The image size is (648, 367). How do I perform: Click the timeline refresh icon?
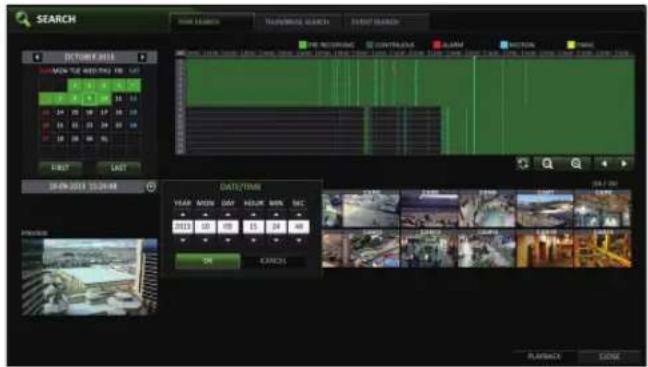[523, 164]
